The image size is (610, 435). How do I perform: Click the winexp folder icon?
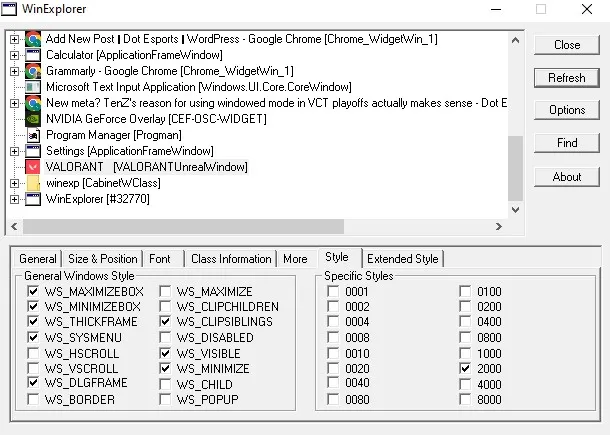point(33,183)
